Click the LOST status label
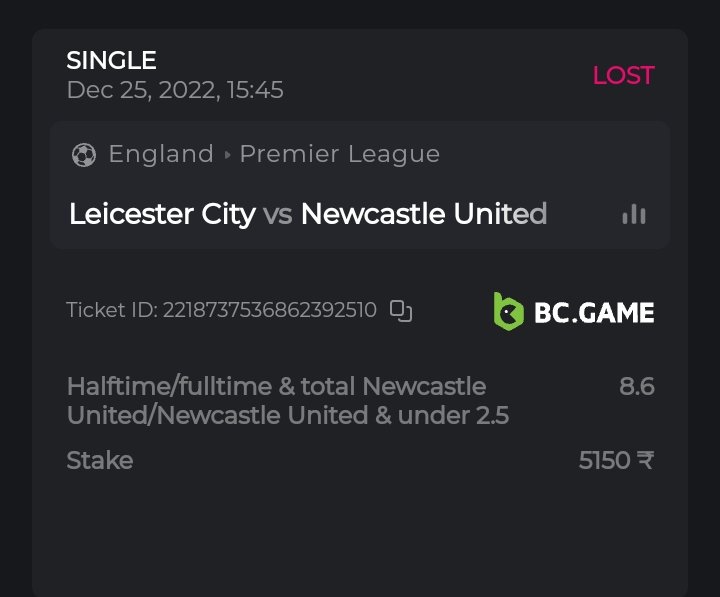This screenshot has height=597, width=720. [623, 75]
